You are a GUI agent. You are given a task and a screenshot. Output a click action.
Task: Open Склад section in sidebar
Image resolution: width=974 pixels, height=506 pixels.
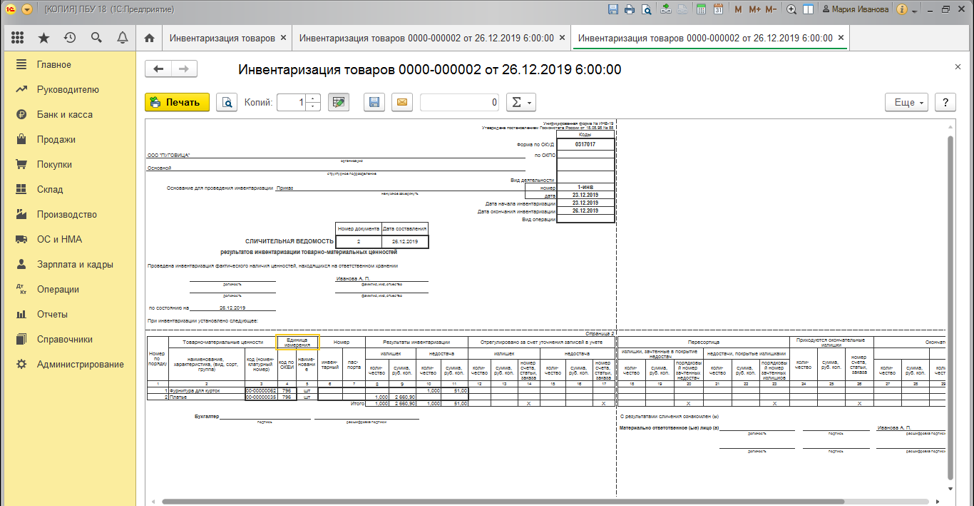[x=50, y=189]
